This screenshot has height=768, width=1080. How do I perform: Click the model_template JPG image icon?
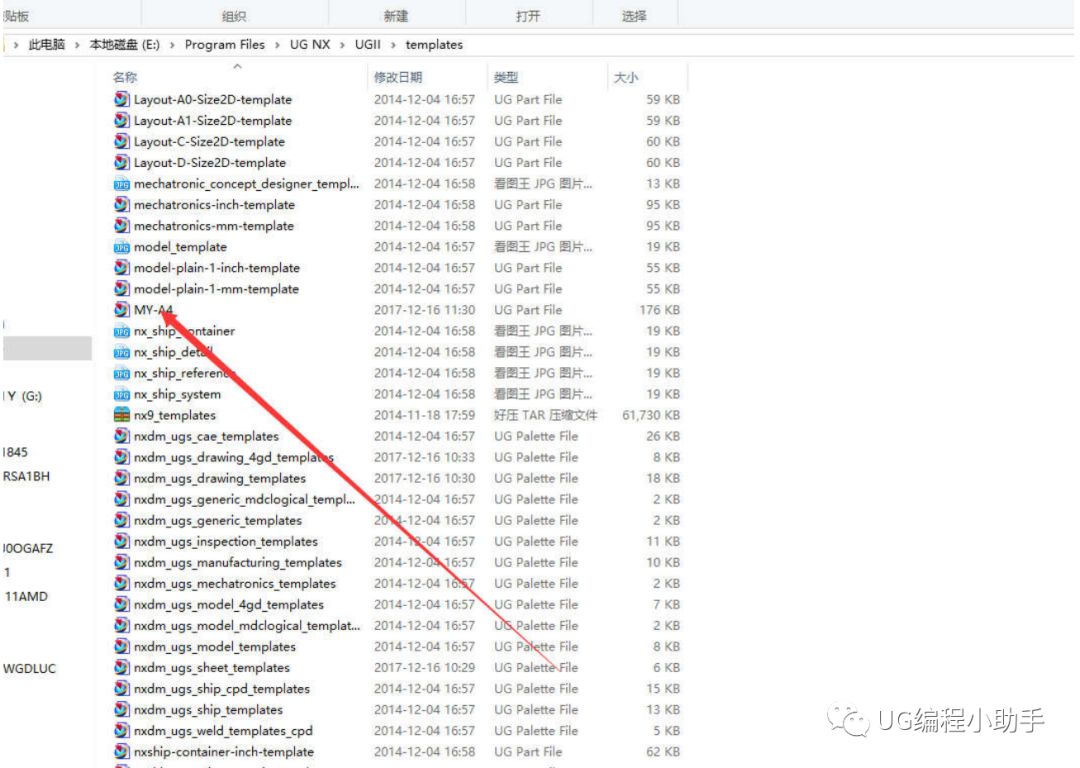click(x=121, y=246)
